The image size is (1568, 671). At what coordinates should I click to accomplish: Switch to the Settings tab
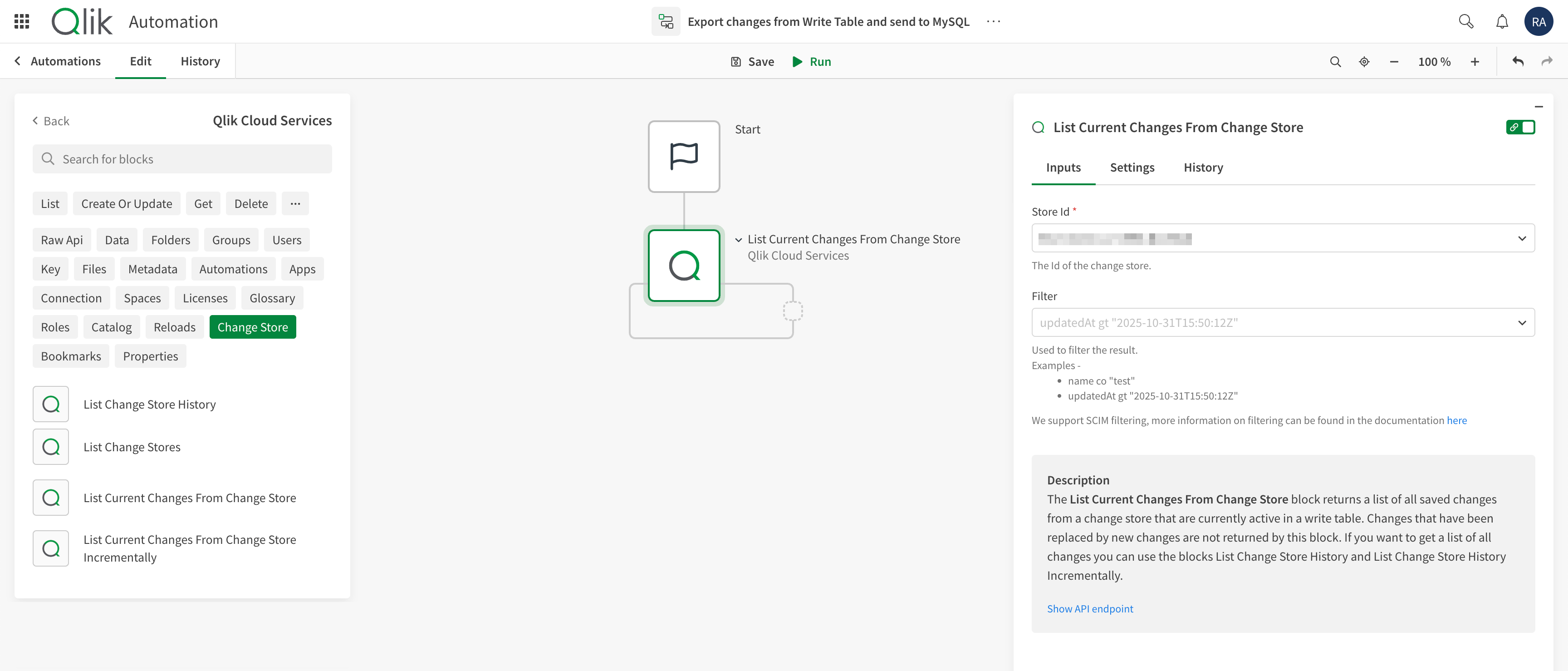(x=1132, y=168)
